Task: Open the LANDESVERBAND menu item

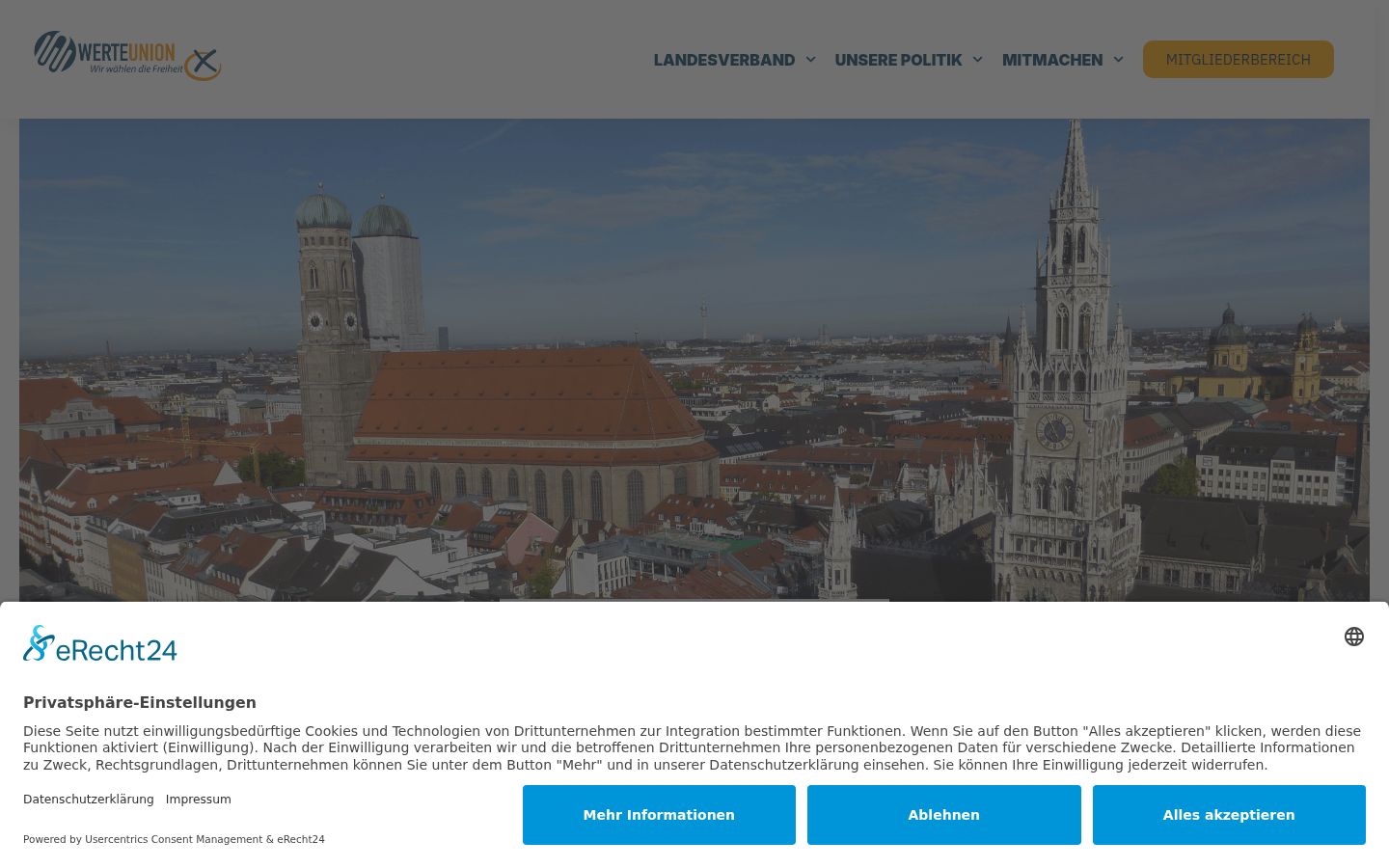Action: point(724,60)
